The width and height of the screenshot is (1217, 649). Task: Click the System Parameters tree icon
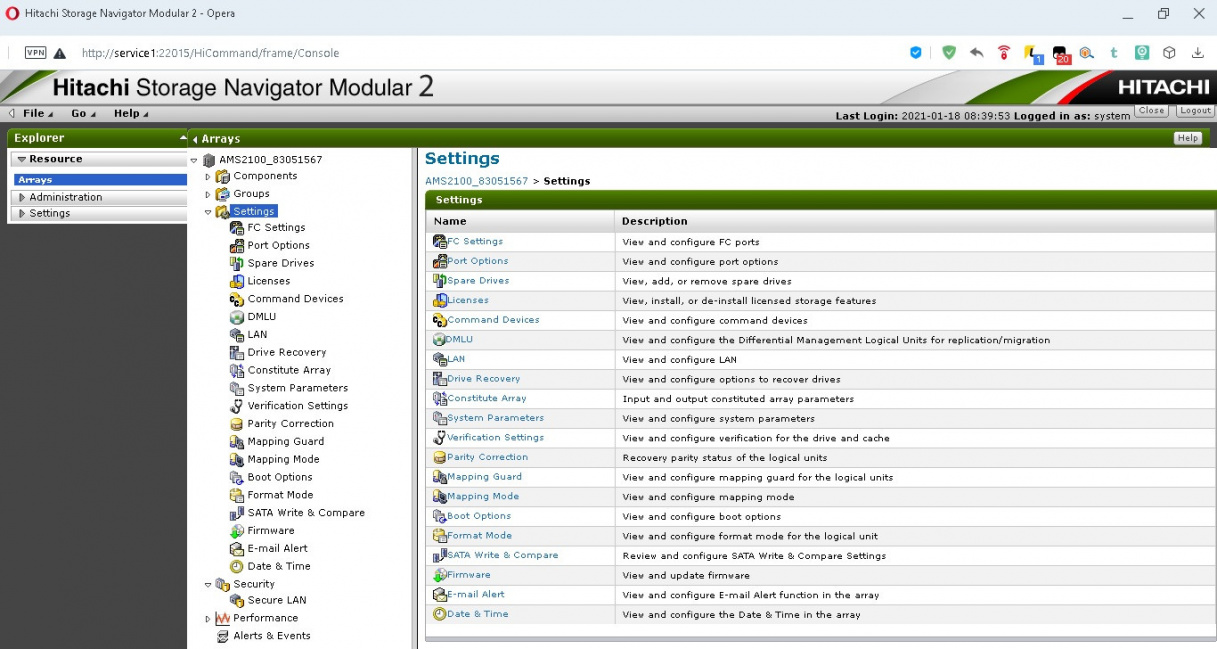(x=237, y=389)
